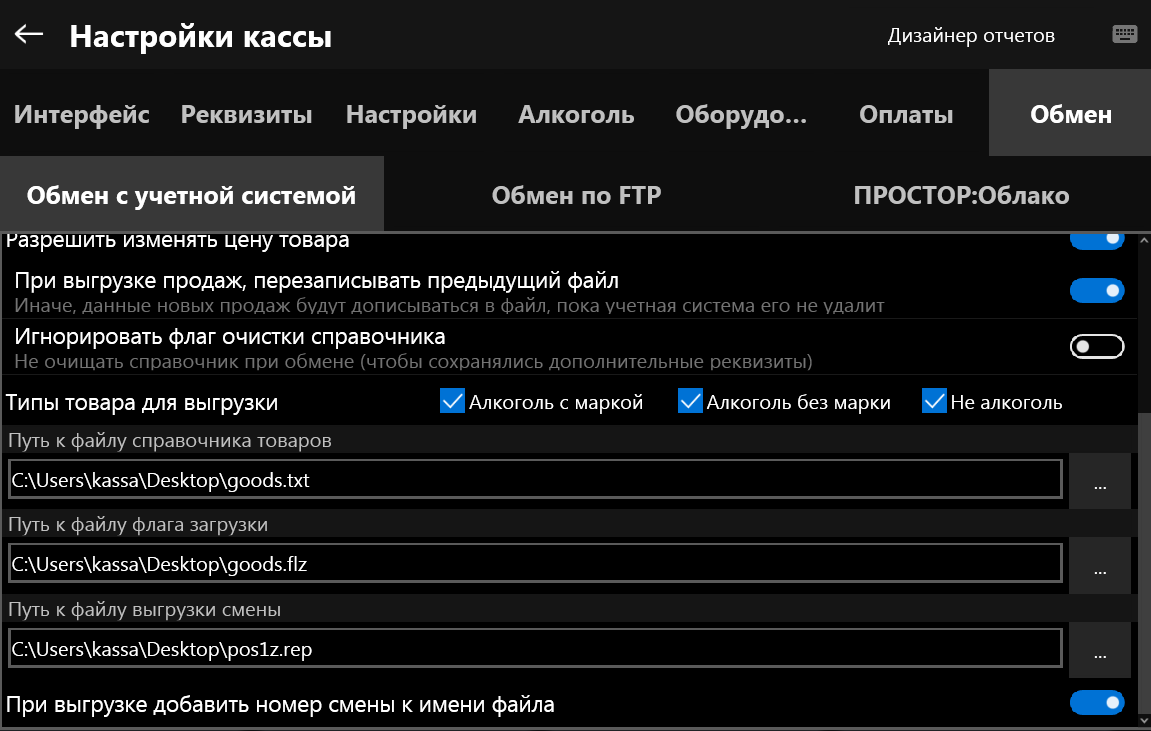
Task: Uncheck Алкоголь без марки checkbox
Action: (690, 402)
